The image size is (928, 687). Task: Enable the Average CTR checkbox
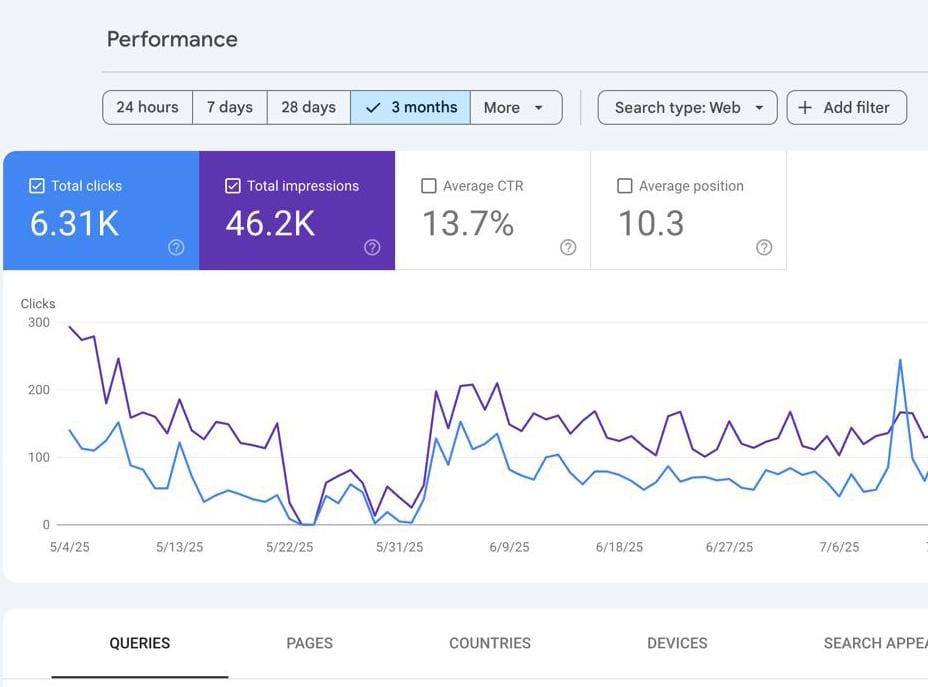click(x=429, y=186)
